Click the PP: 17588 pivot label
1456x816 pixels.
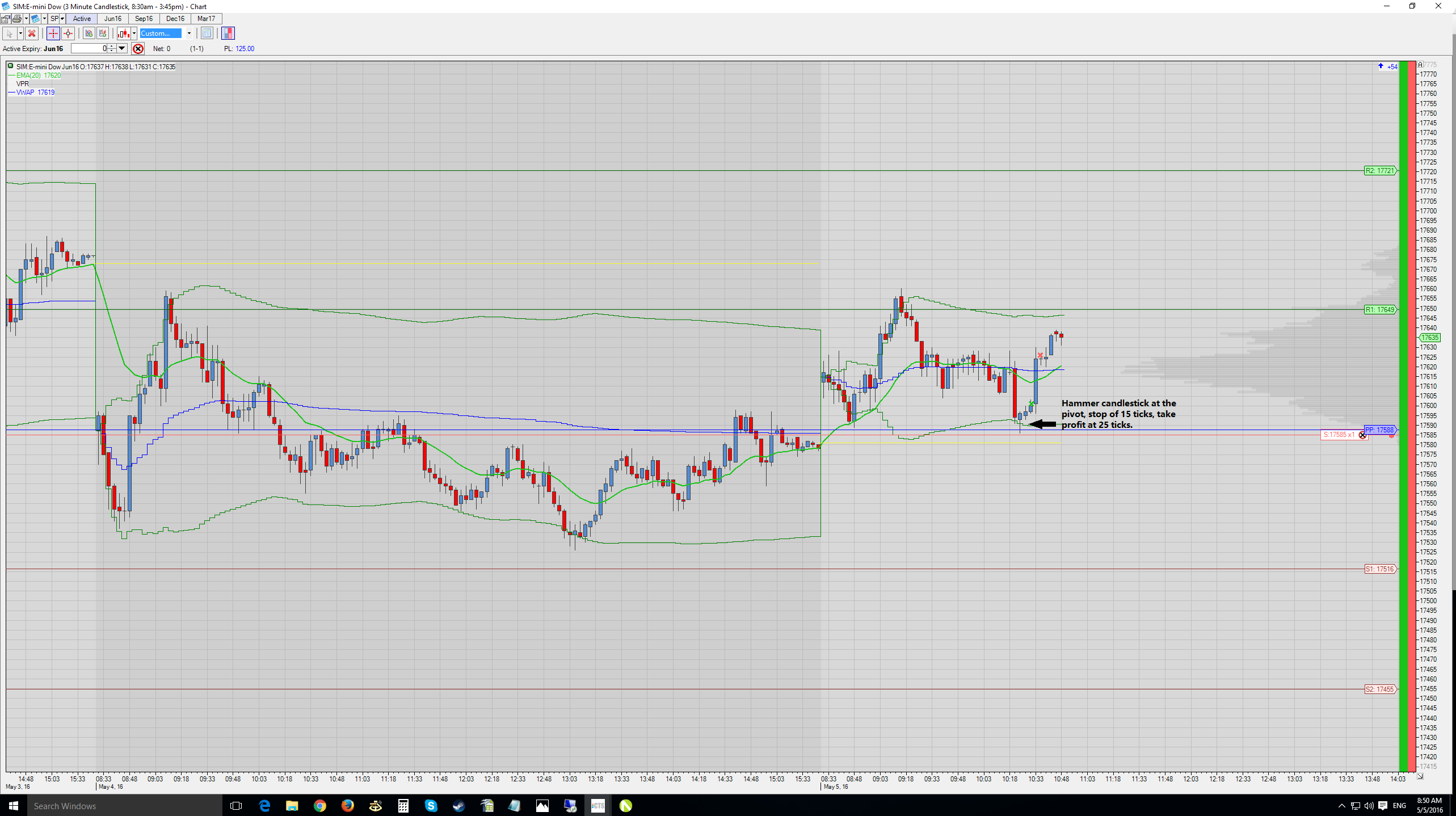[1380, 430]
